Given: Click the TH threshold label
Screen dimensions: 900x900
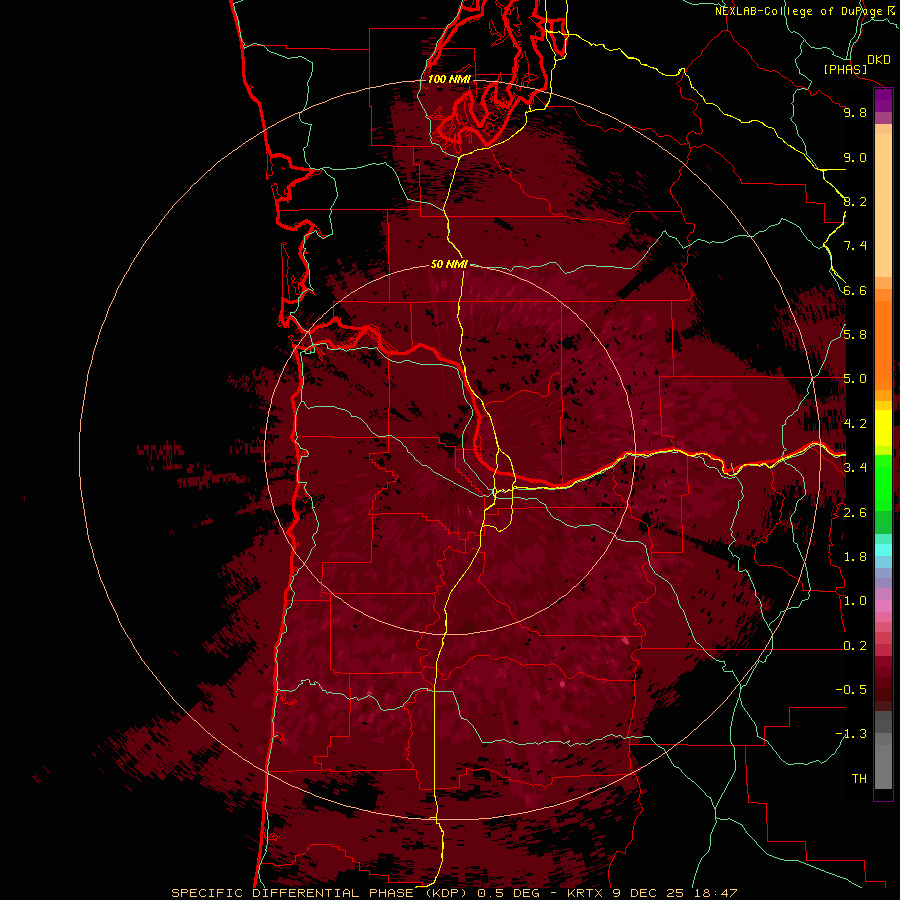Looking at the screenshot, I should (859, 779).
